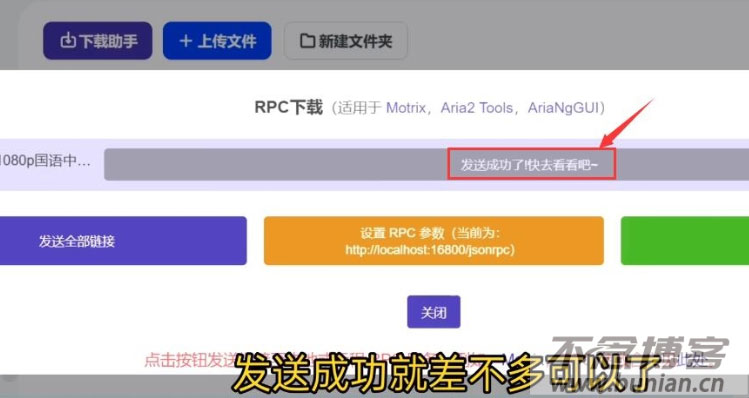Close the RPC dialog with 关闭
The height and width of the screenshot is (398, 749).
pos(434,312)
